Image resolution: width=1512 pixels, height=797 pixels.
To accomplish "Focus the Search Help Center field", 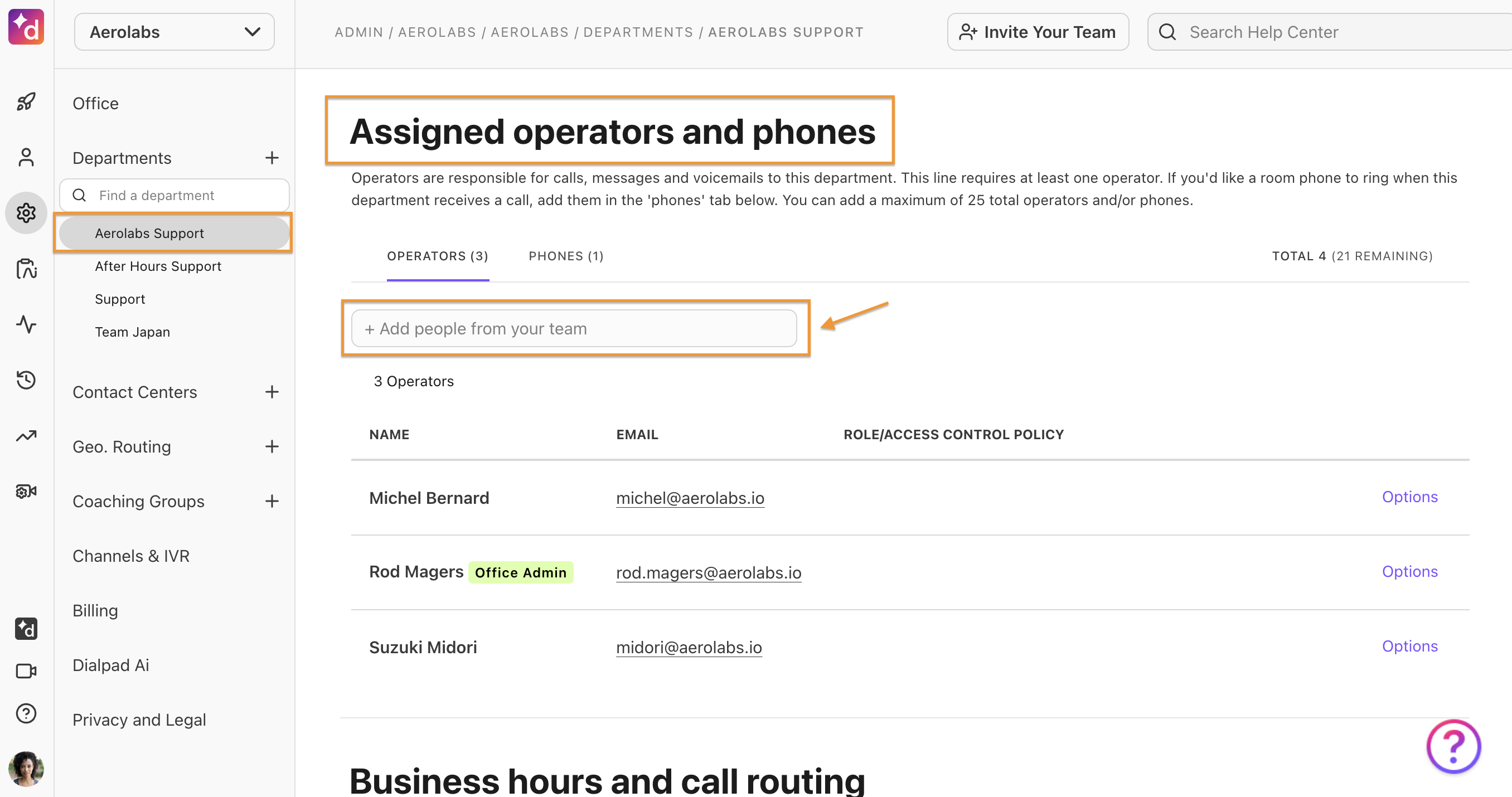I will click(x=1330, y=32).
